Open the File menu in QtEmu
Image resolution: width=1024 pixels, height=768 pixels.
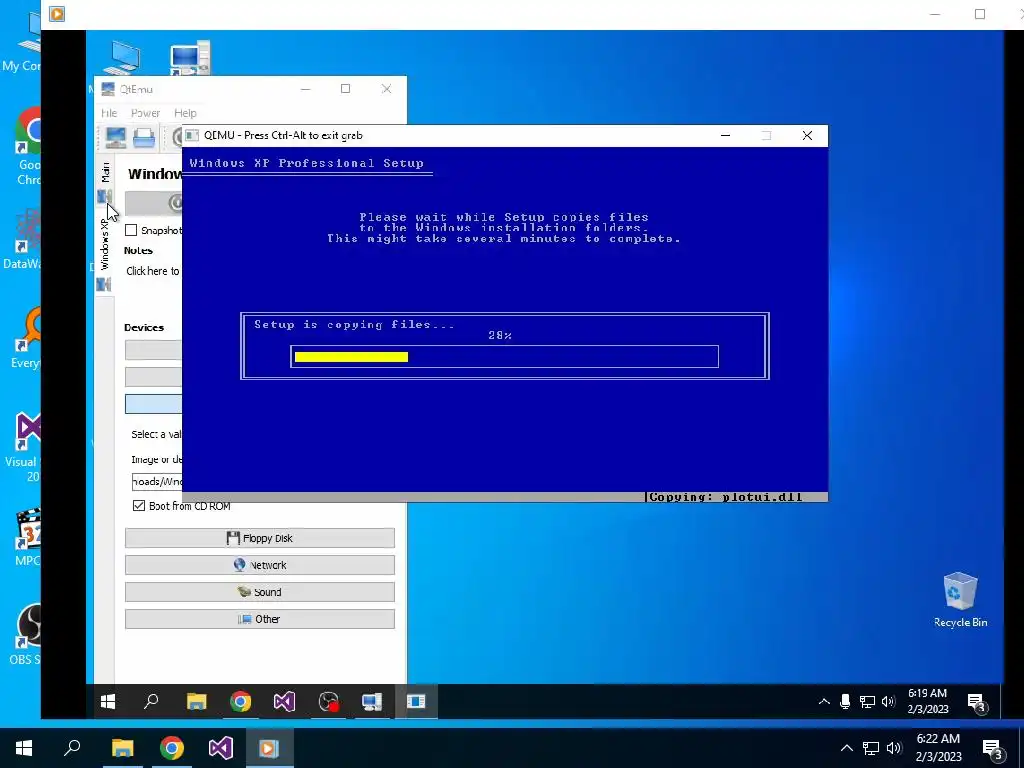click(109, 113)
